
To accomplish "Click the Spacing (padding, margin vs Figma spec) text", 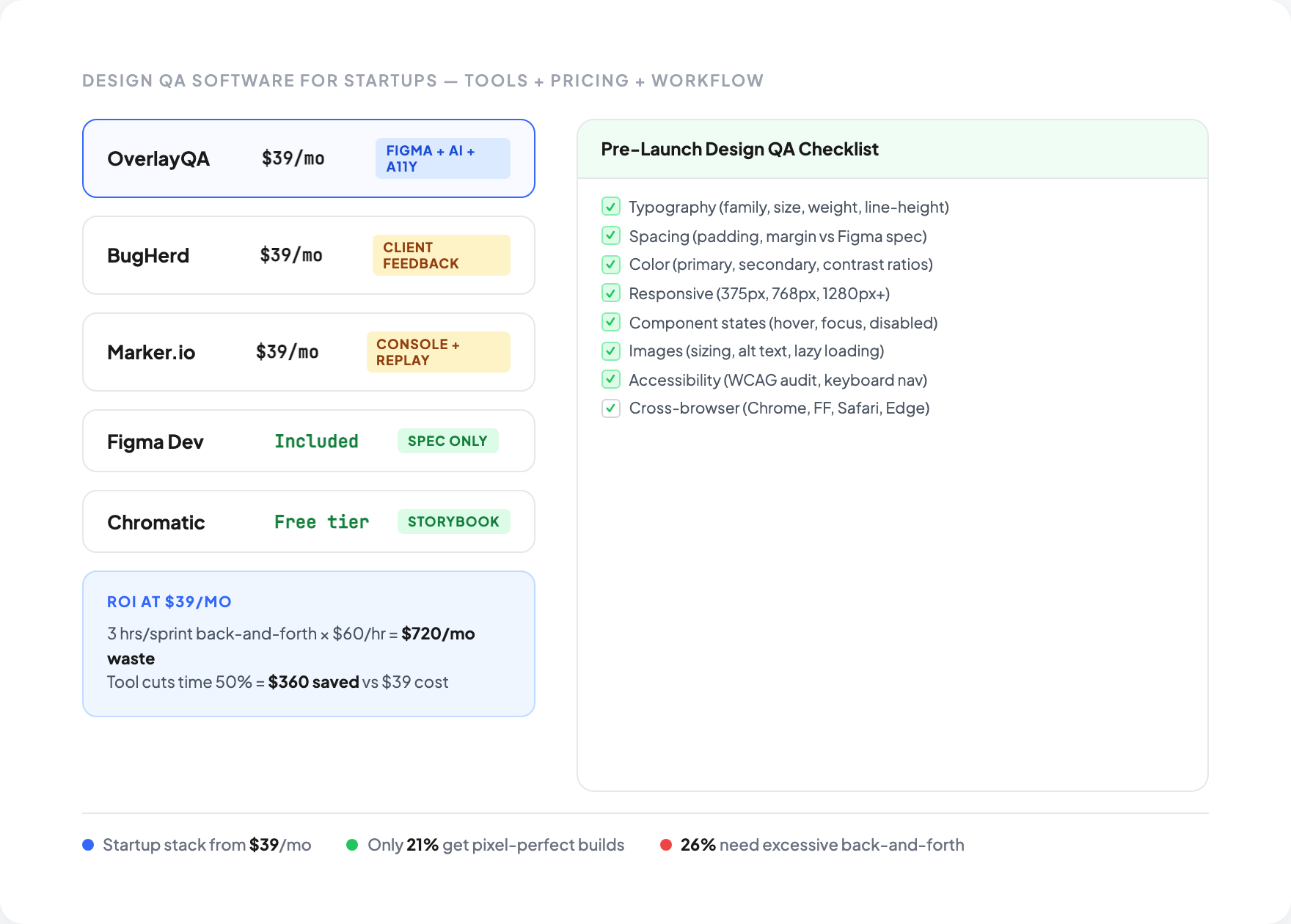I will click(x=778, y=236).
